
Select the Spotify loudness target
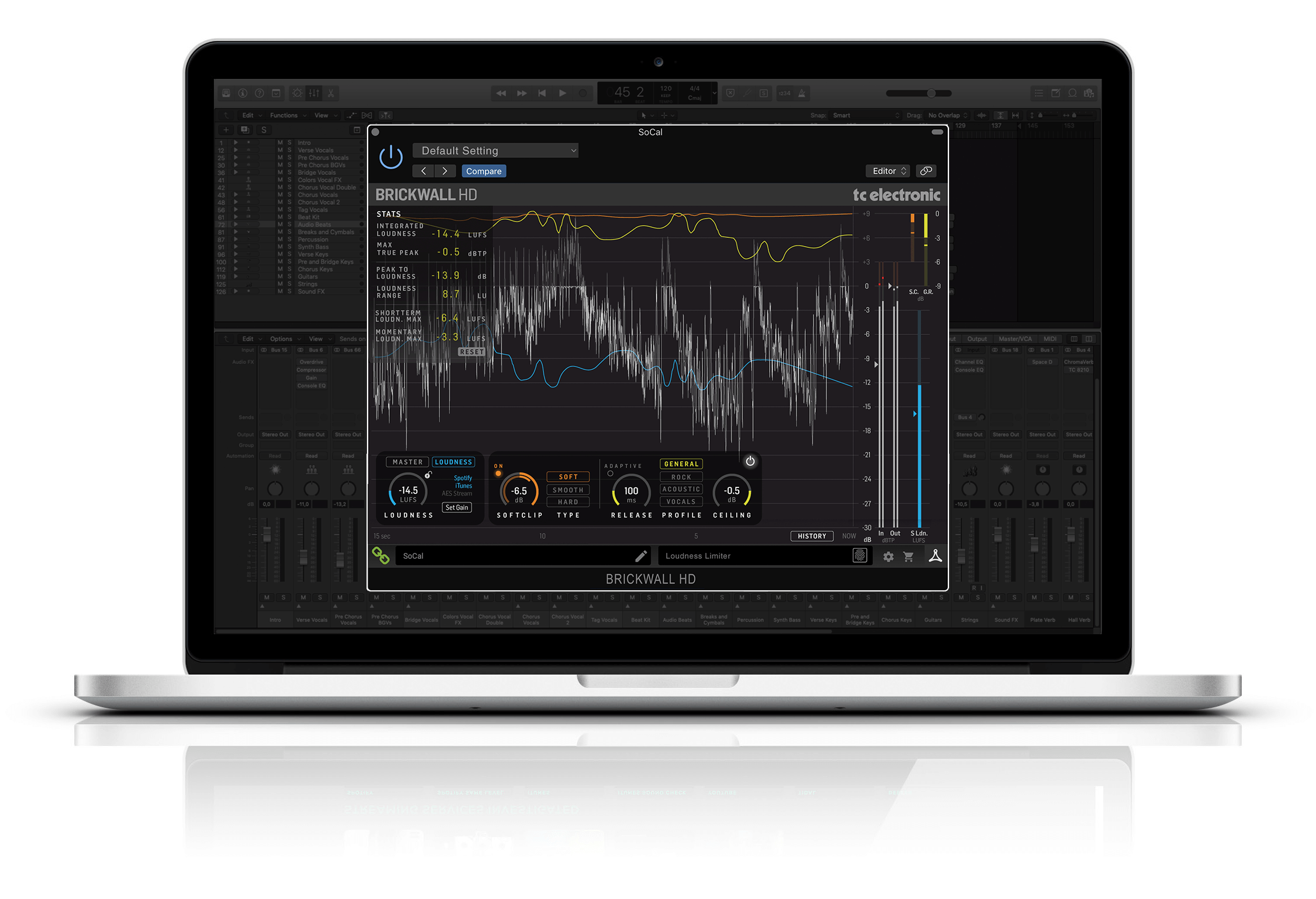pyautogui.click(x=463, y=478)
